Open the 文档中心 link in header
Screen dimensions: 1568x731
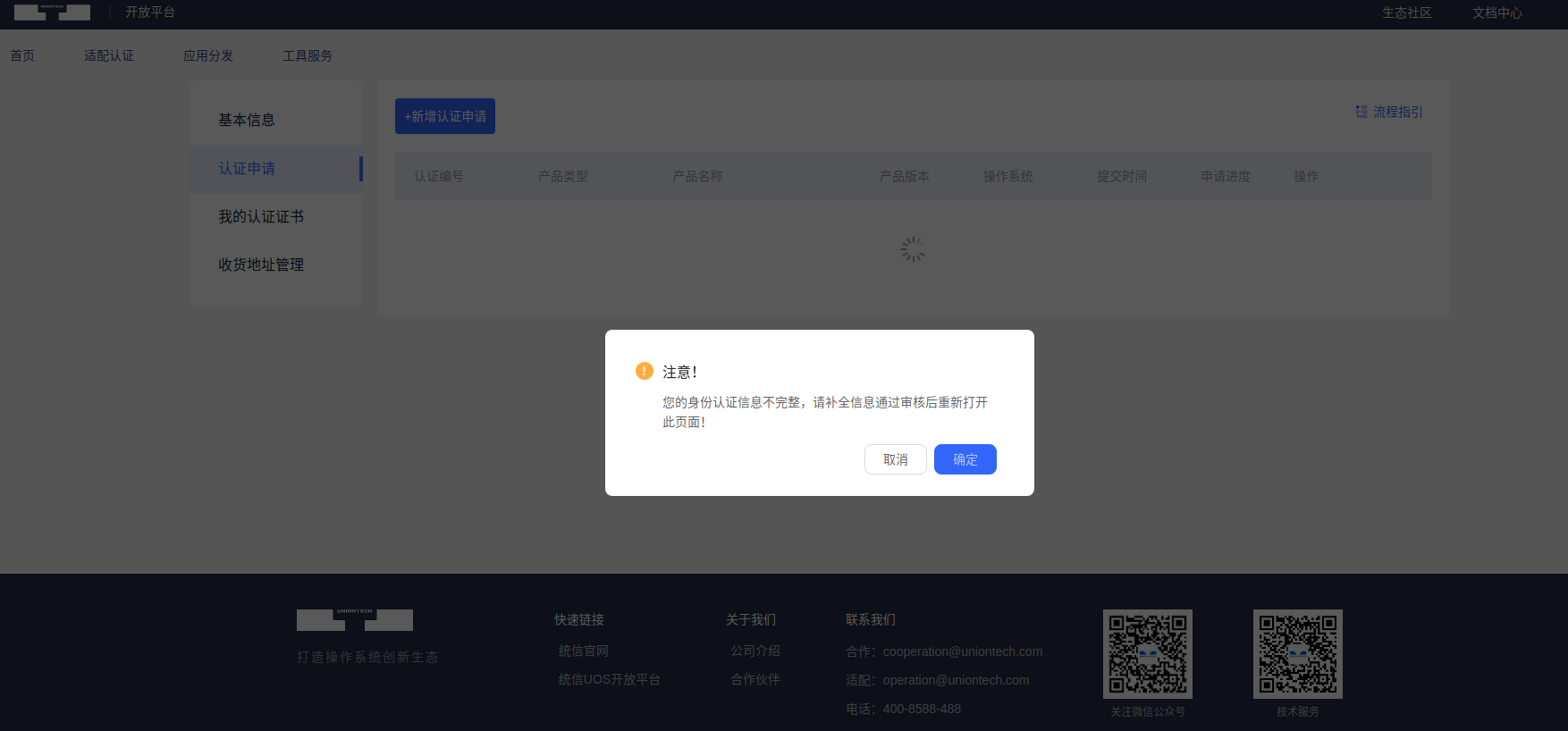click(1497, 13)
